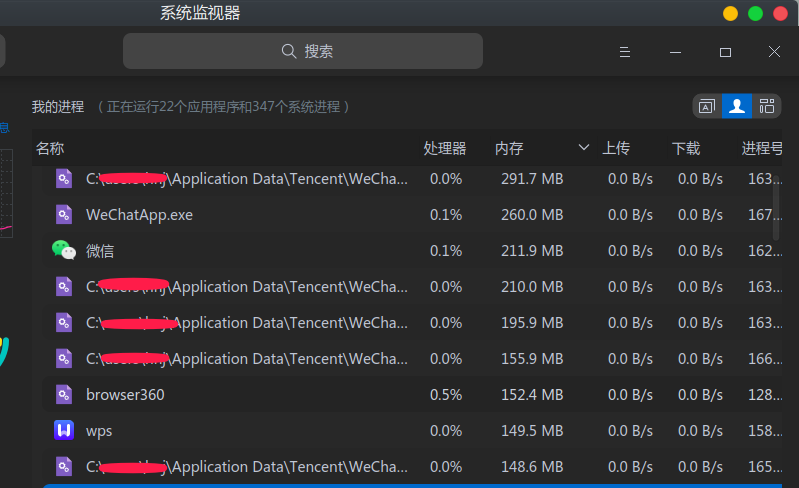Click the 我的进程 heading
Image resolution: width=799 pixels, height=488 pixels.
click(58, 107)
